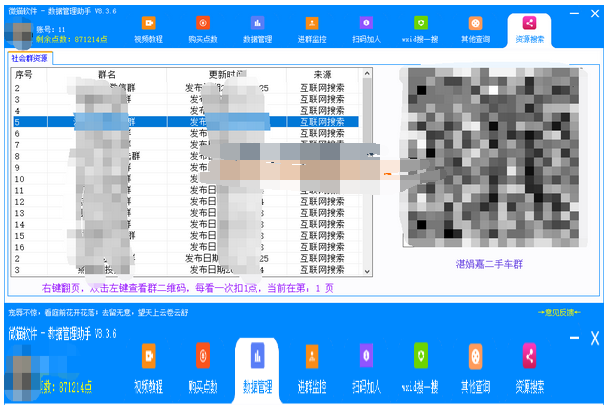Click the list scrollbar down arrow
The image size is (609, 405).
pyautogui.click(x=367, y=270)
